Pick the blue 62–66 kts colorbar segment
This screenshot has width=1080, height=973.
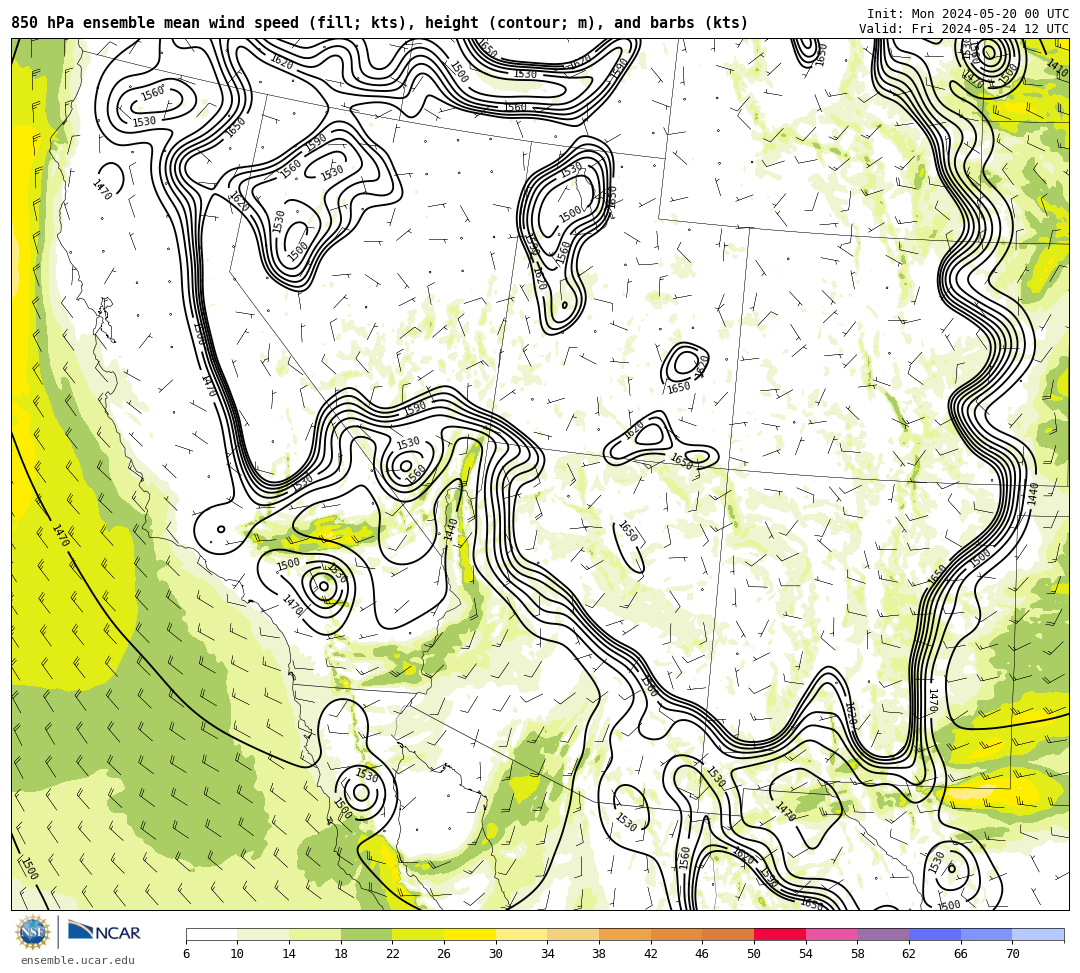(935, 934)
